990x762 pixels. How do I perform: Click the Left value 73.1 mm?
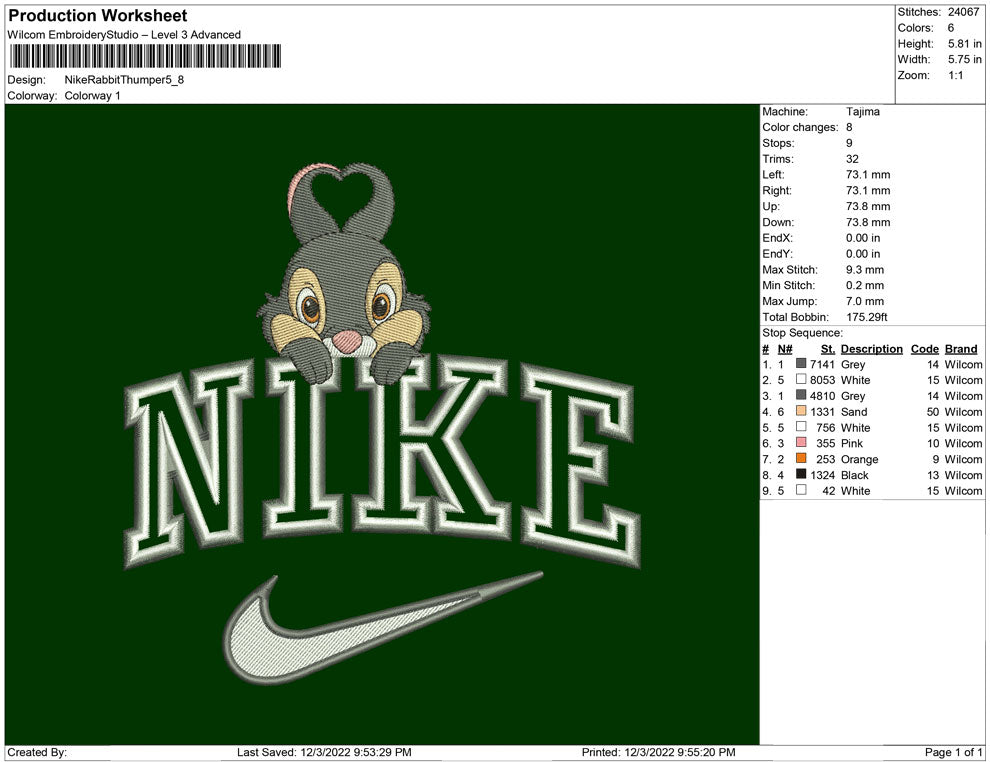pos(868,174)
